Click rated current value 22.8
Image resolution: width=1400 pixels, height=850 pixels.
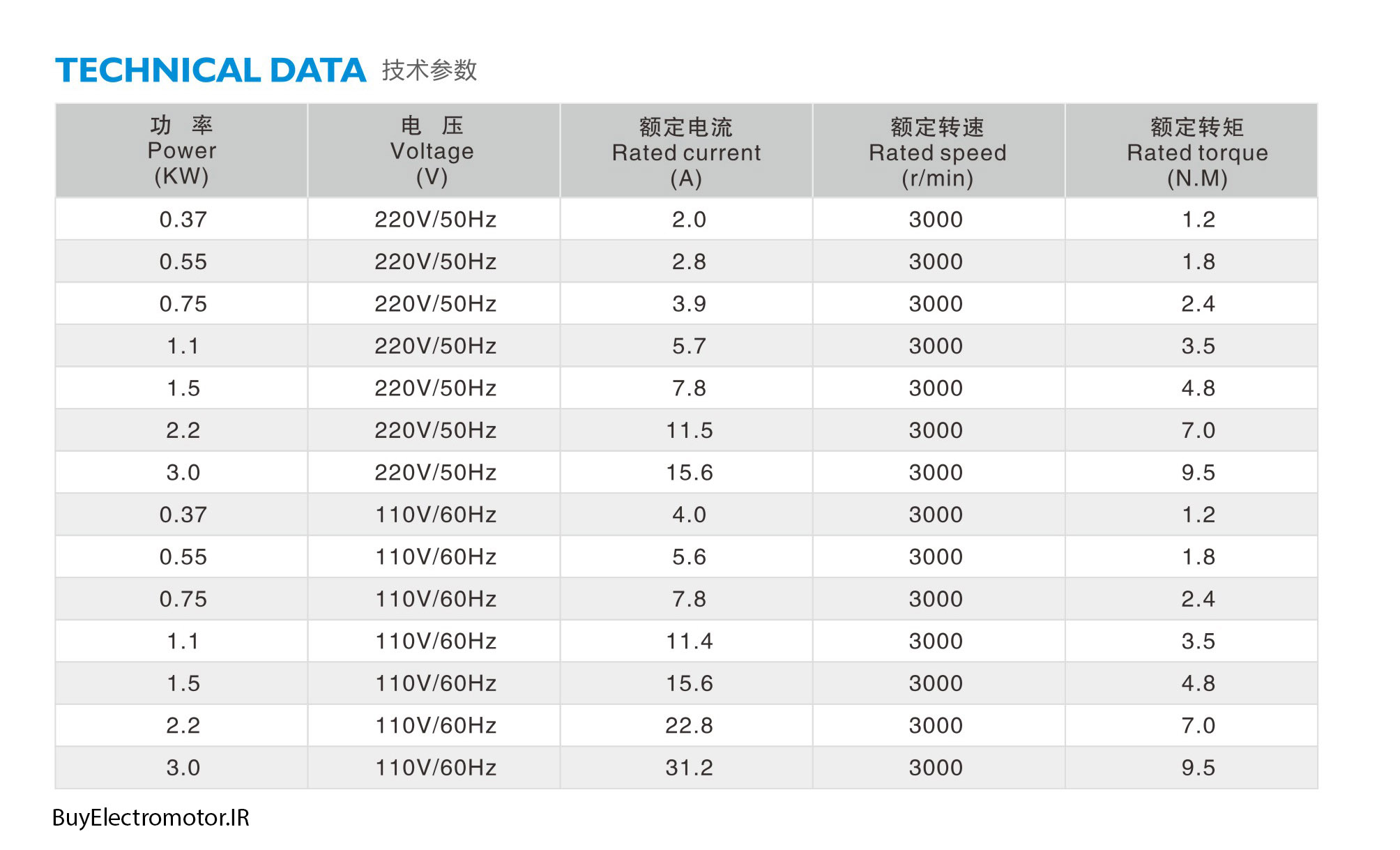pyautogui.click(x=689, y=726)
